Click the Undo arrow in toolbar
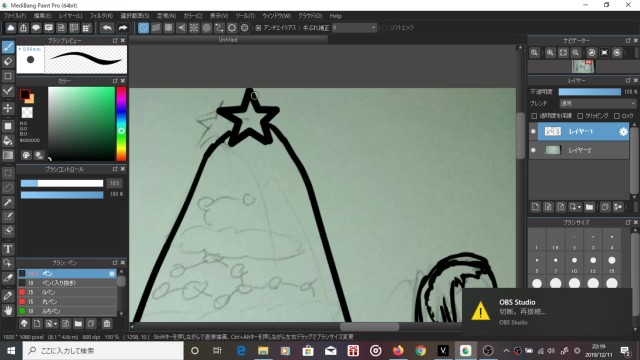 tap(107, 28)
